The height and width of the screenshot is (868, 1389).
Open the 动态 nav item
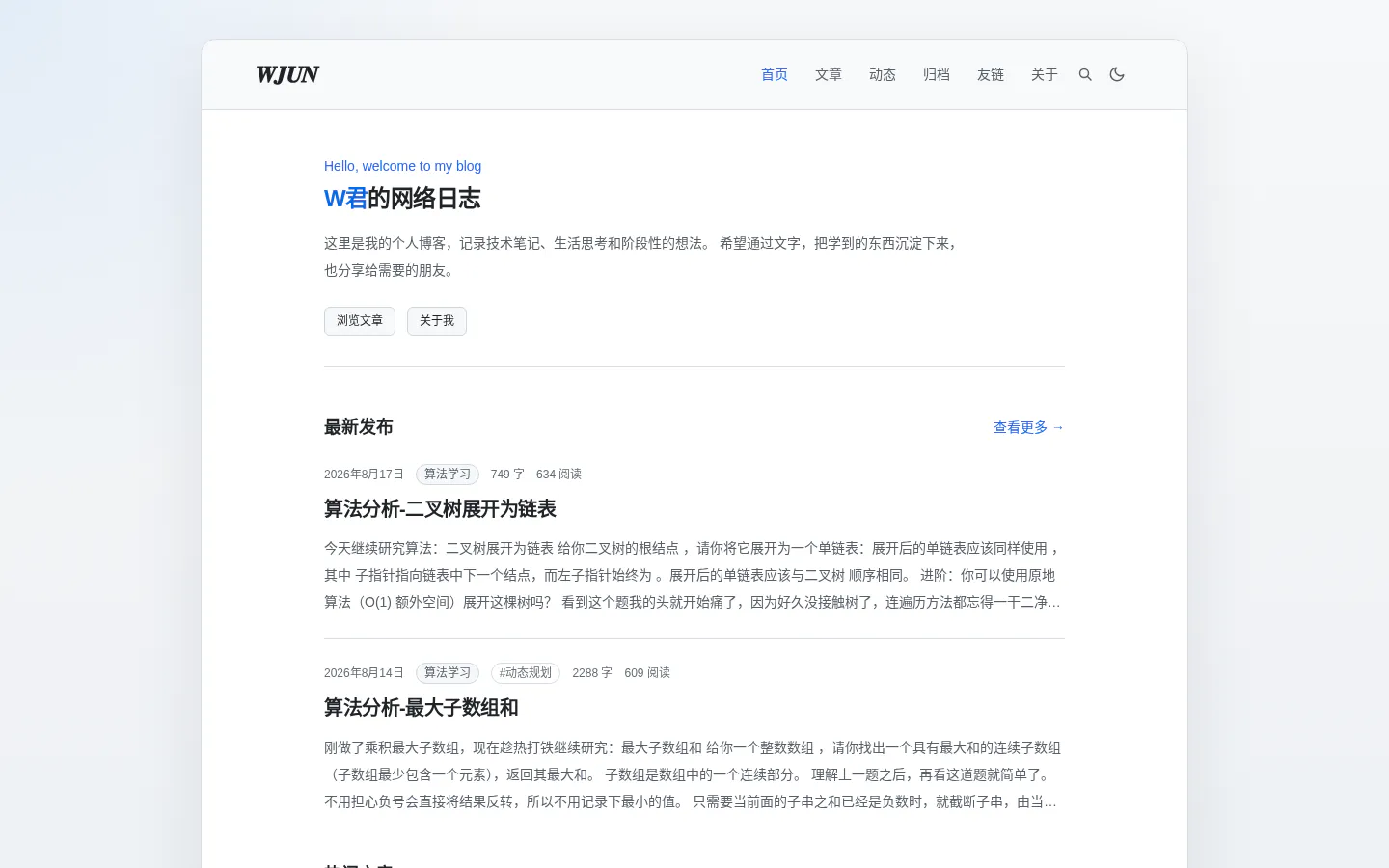pyautogui.click(x=883, y=74)
